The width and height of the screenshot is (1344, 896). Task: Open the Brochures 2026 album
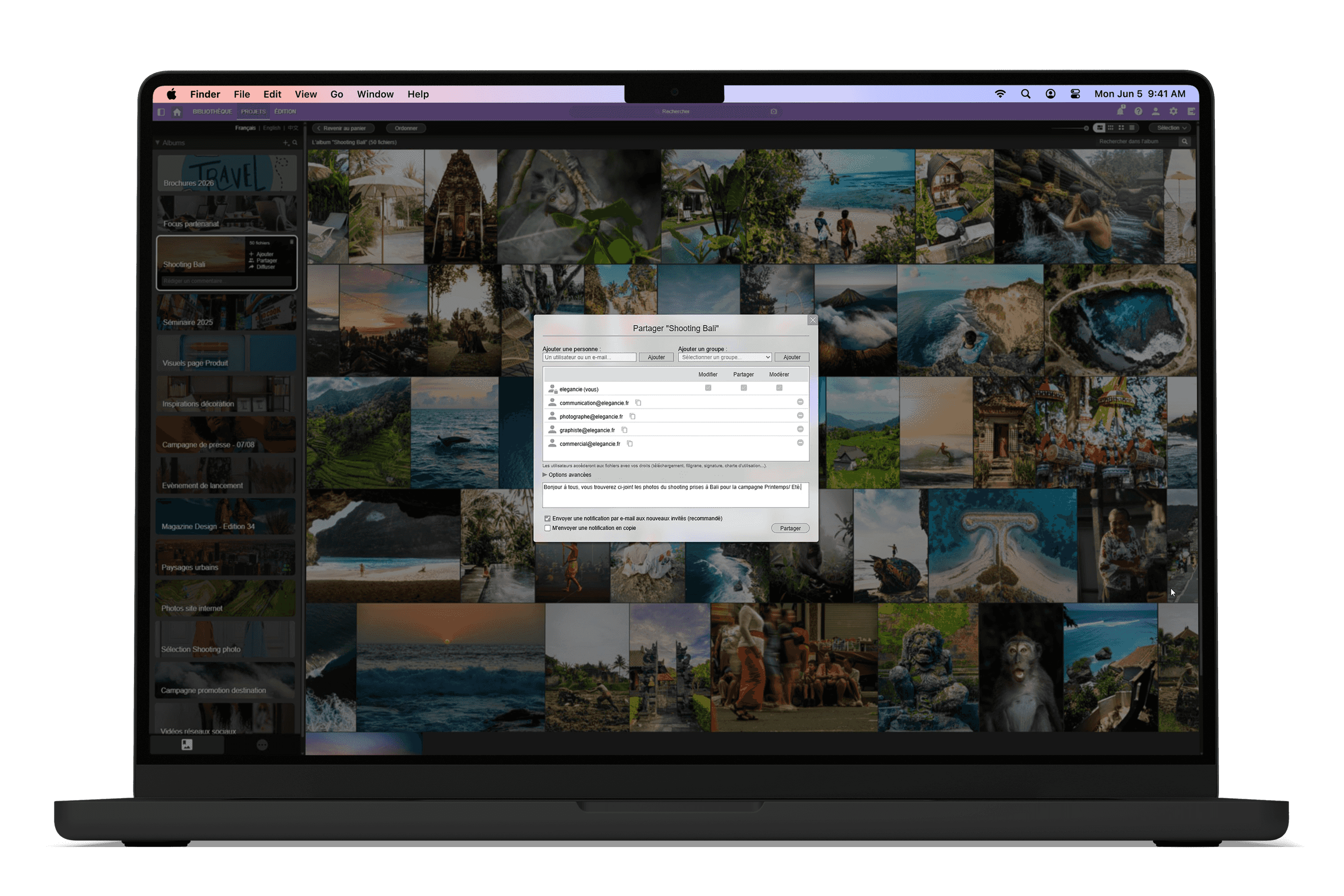227,173
